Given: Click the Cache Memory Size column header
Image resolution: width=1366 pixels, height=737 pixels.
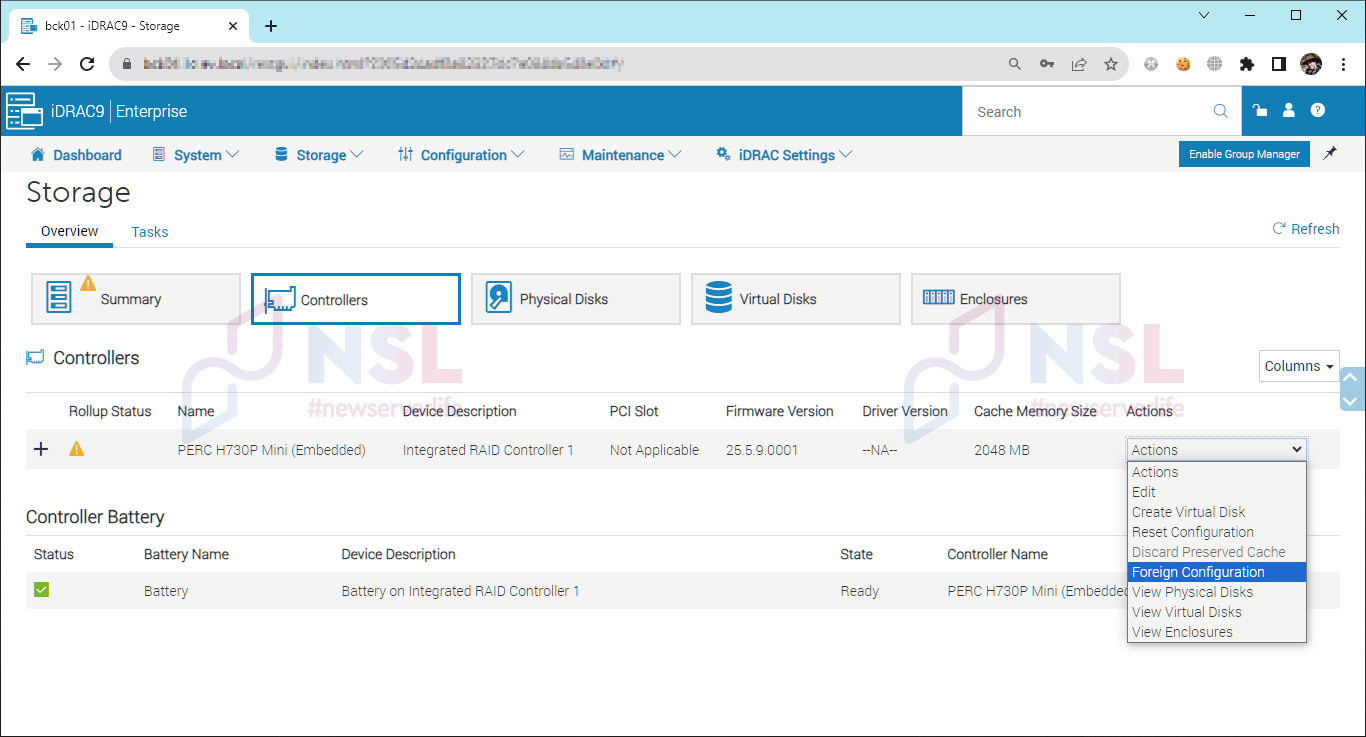Looking at the screenshot, I should 1035,411.
